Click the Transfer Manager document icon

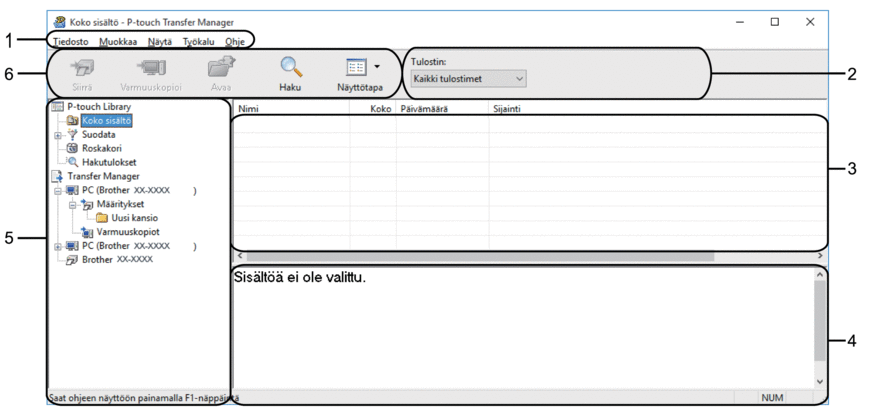pos(57,176)
